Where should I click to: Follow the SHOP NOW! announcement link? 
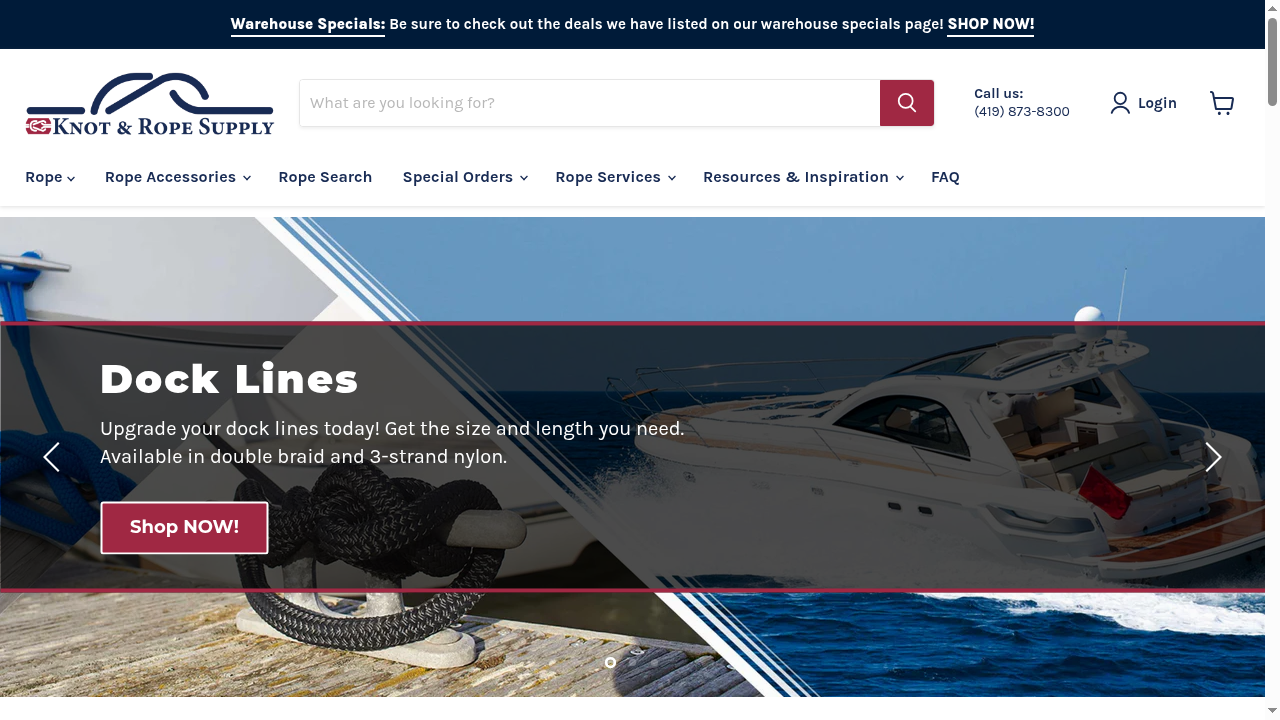coord(990,24)
